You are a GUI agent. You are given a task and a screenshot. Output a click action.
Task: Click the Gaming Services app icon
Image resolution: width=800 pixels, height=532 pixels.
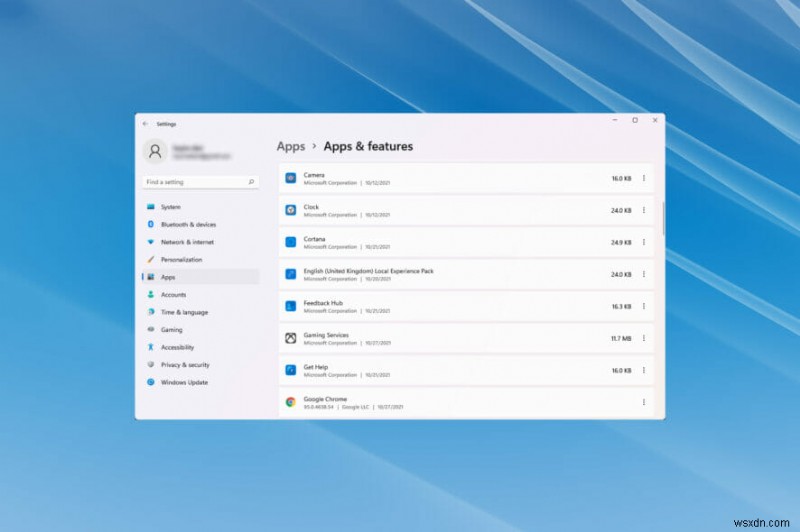(x=290, y=338)
